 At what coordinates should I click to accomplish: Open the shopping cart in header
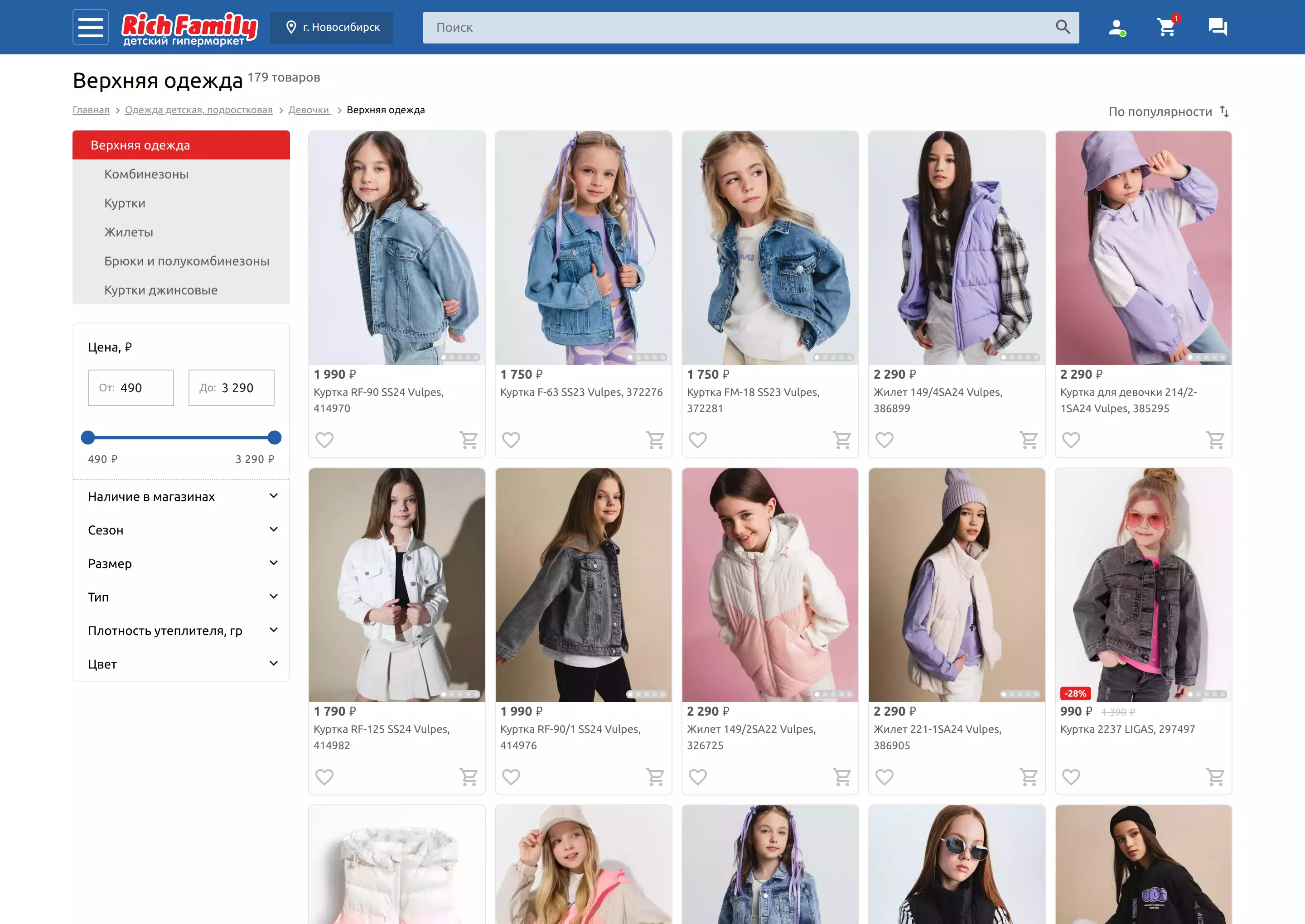(x=1167, y=26)
